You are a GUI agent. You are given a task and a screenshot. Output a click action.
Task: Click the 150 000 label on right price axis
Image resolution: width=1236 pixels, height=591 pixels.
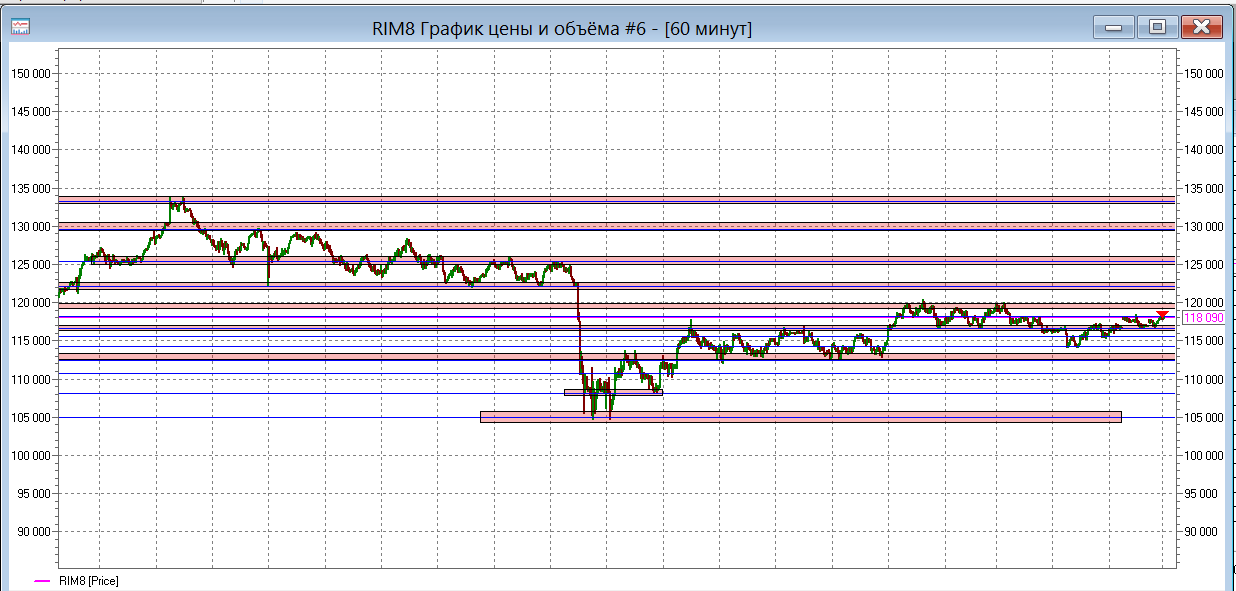coord(1202,73)
